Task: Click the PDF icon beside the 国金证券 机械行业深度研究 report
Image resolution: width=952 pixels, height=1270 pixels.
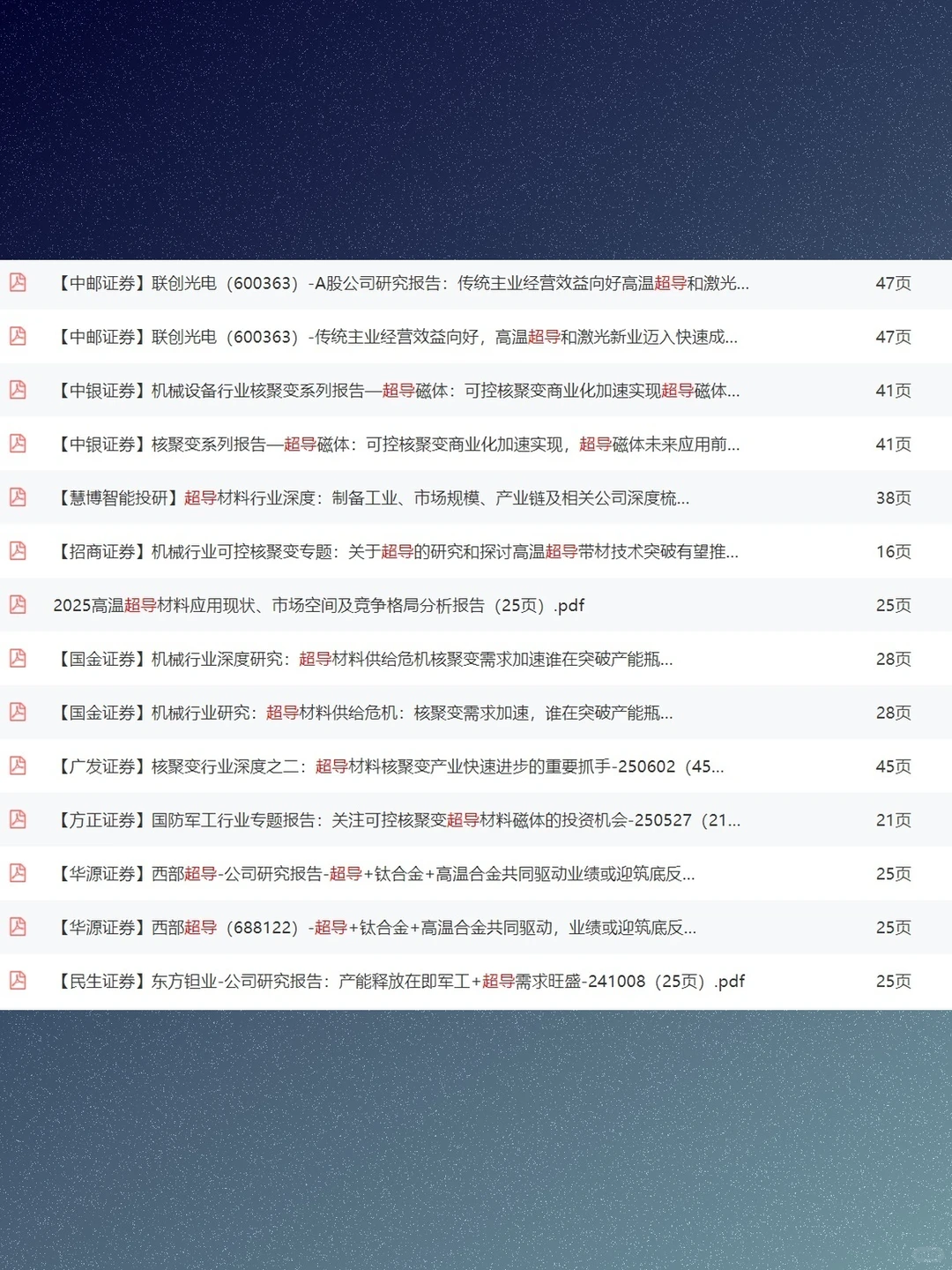Action: pyautogui.click(x=18, y=659)
